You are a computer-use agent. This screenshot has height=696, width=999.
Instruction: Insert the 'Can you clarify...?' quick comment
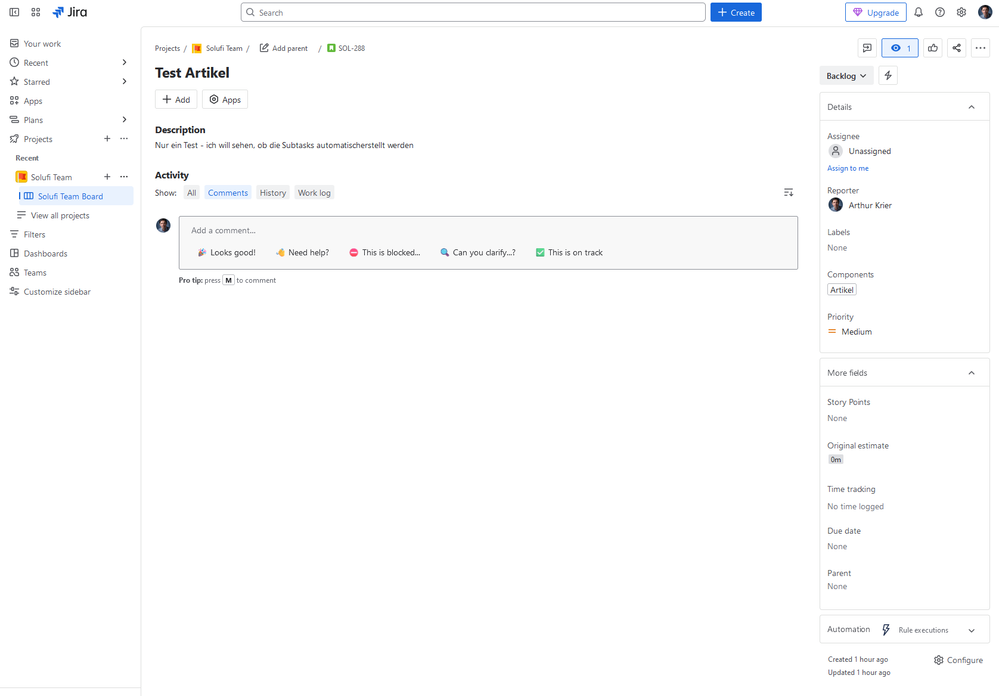pyautogui.click(x=478, y=252)
